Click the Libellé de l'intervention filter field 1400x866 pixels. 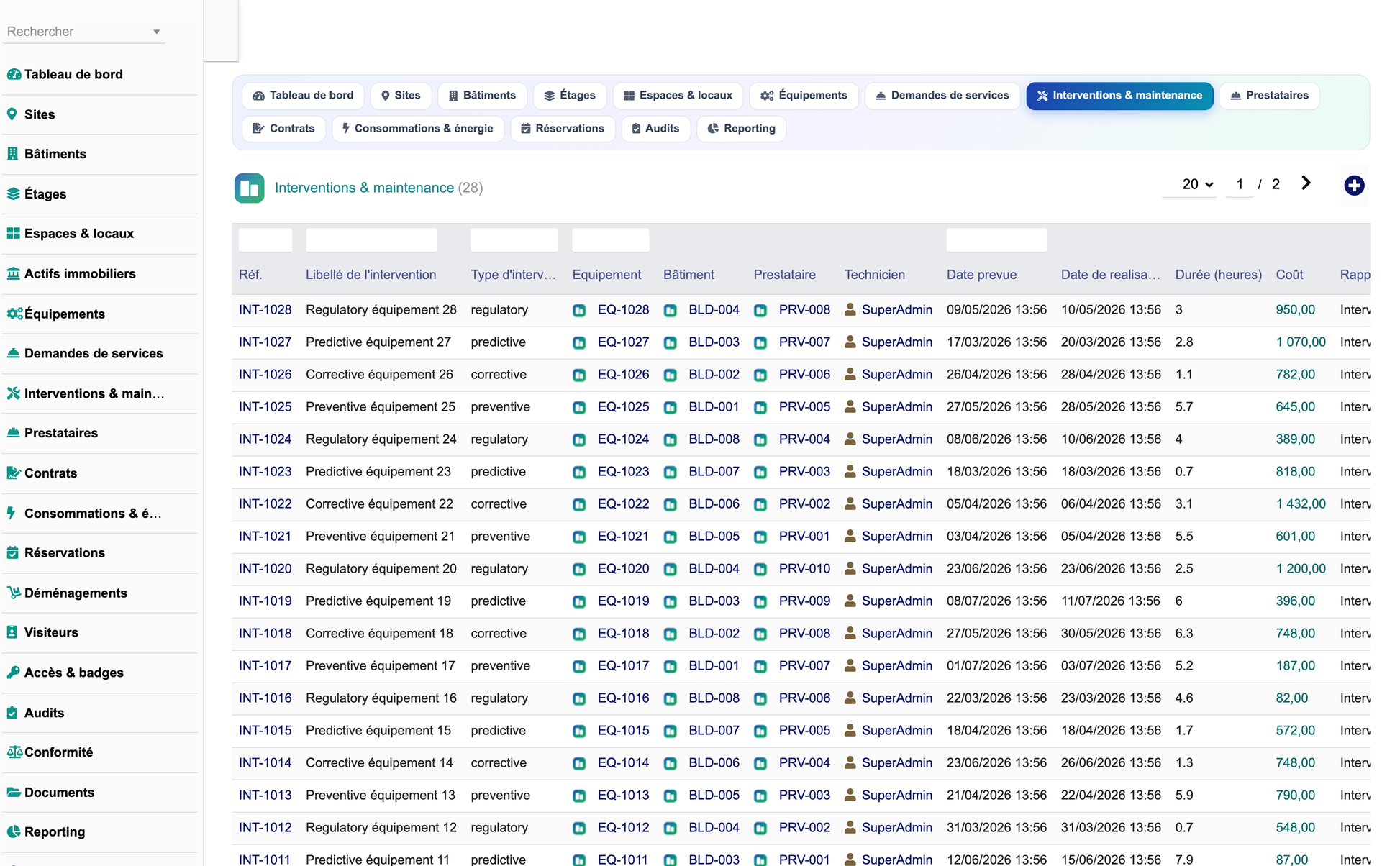(371, 240)
